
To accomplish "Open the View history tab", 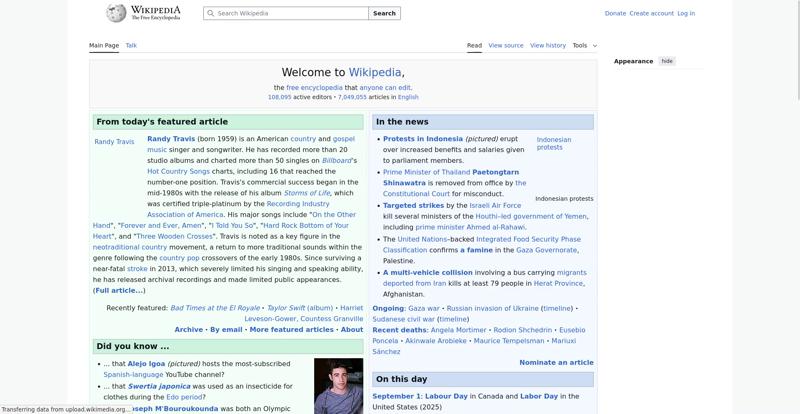I will (548, 45).
